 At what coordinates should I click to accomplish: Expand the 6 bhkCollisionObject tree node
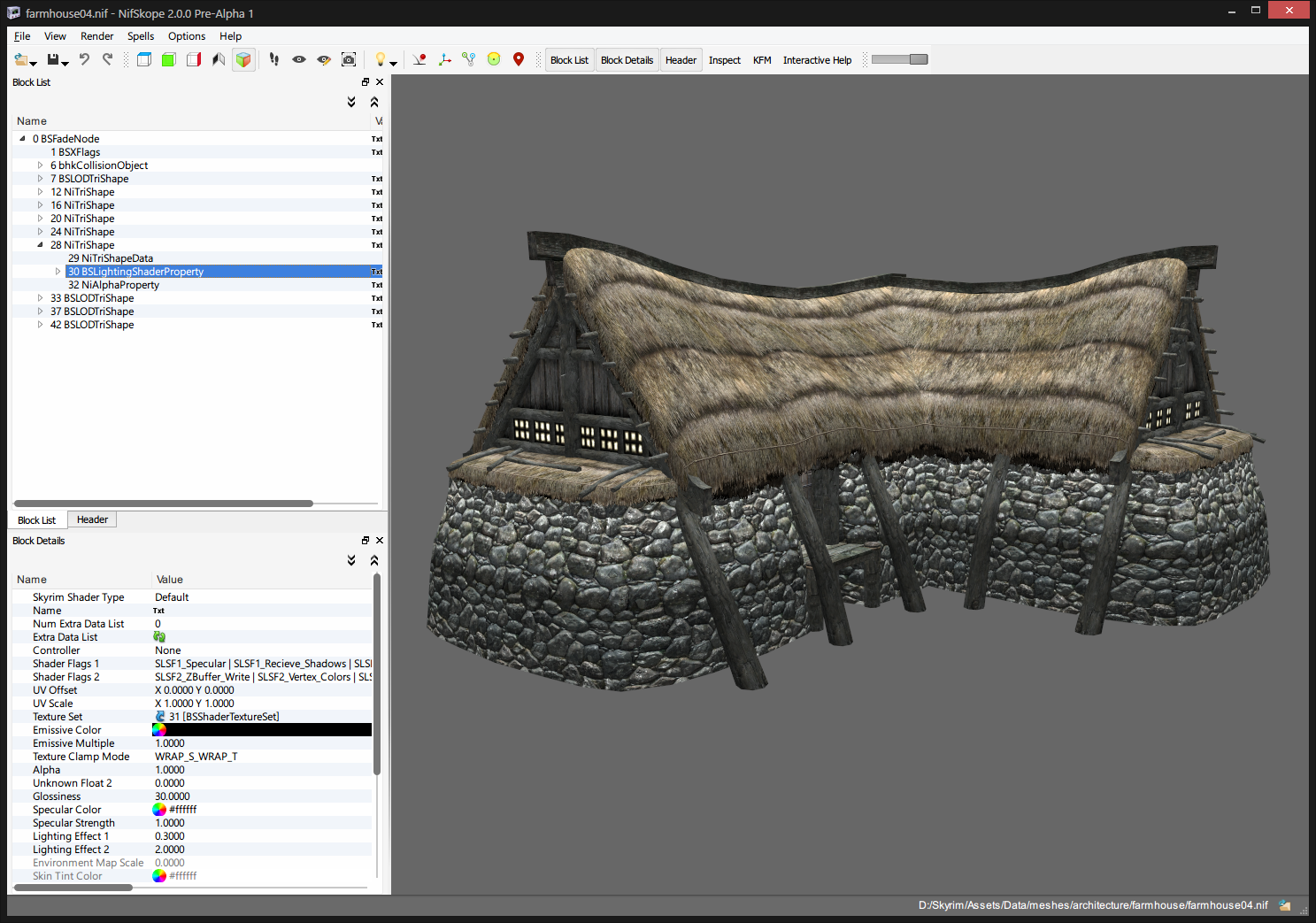(x=40, y=165)
